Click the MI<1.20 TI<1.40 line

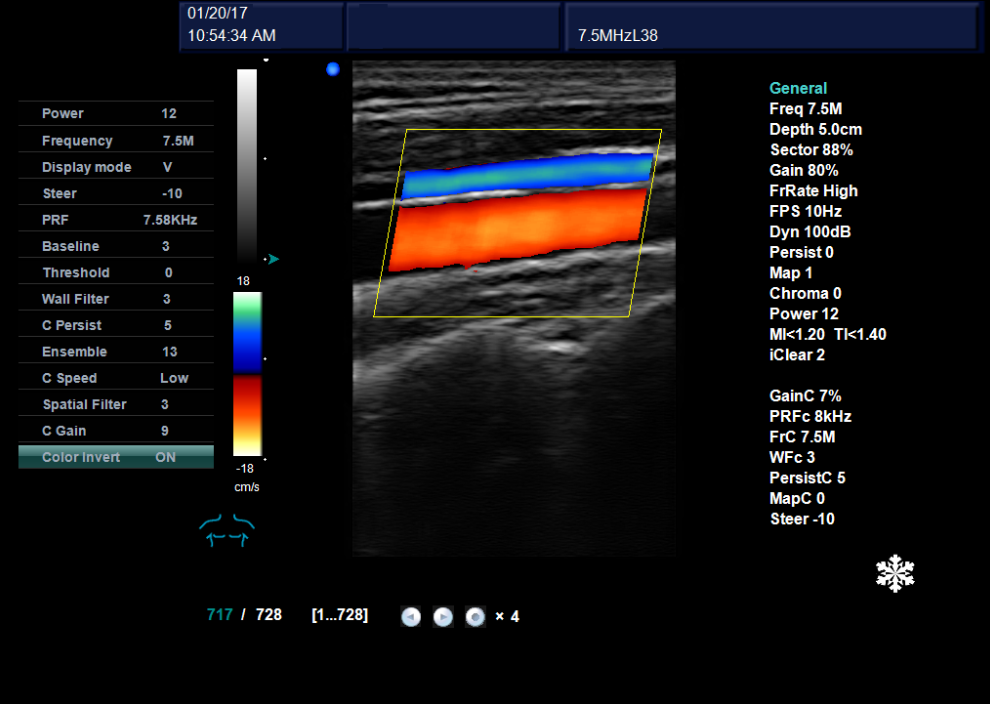pyautogui.click(x=828, y=335)
